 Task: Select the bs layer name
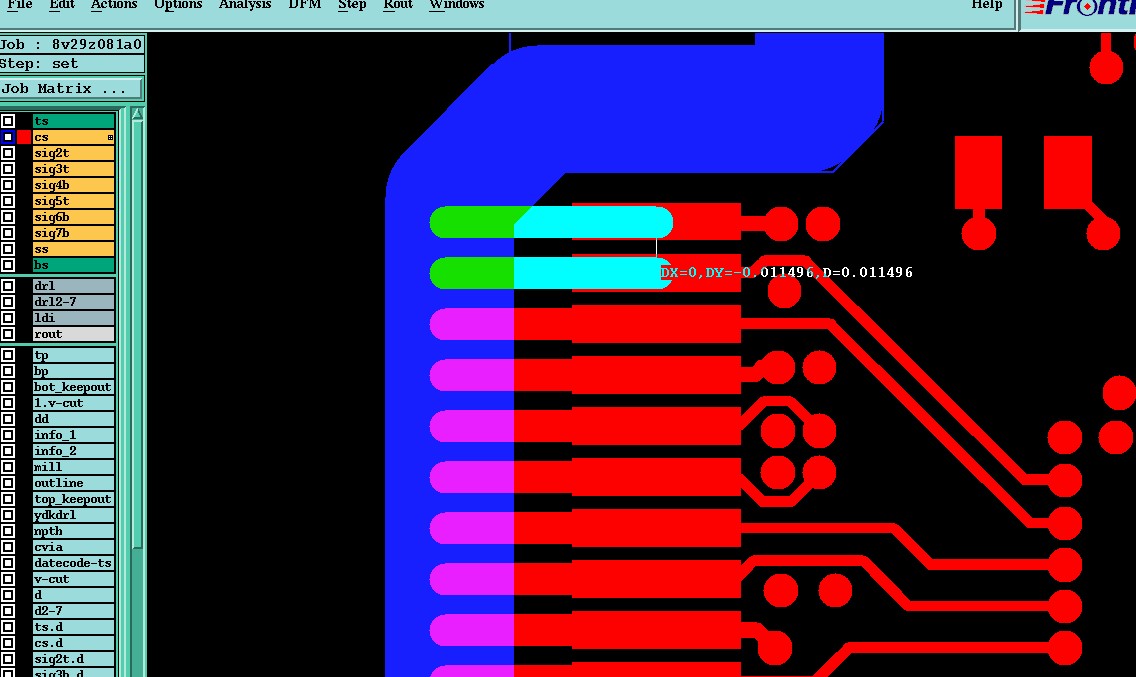(x=74, y=265)
